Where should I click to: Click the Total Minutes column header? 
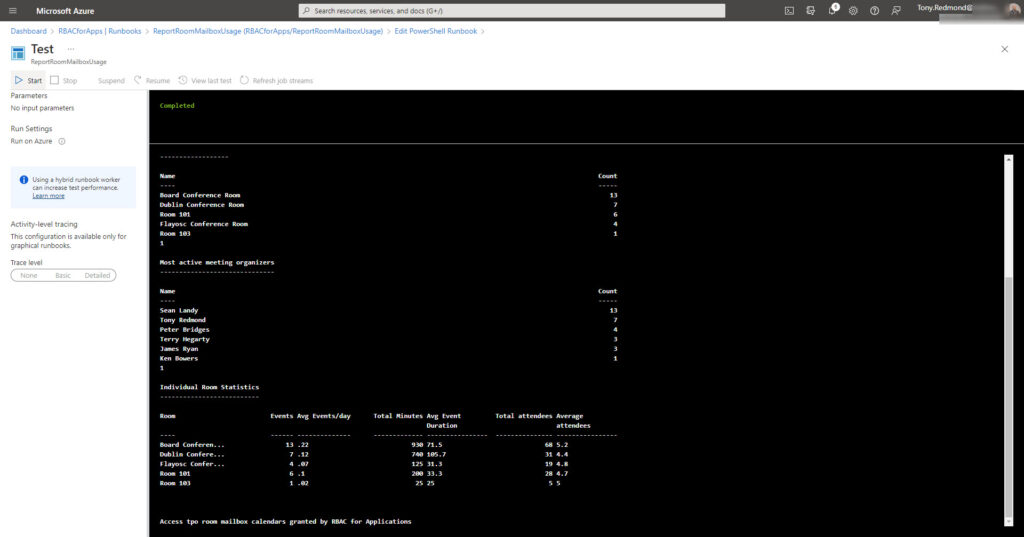pos(398,416)
